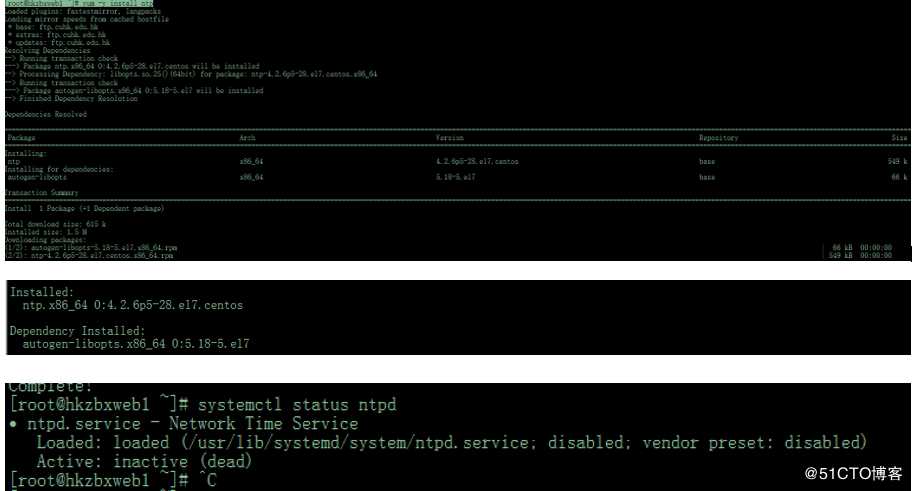Click the 'Dependency Installed:' heading
The width and height of the screenshot is (913, 491).
(x=77, y=331)
